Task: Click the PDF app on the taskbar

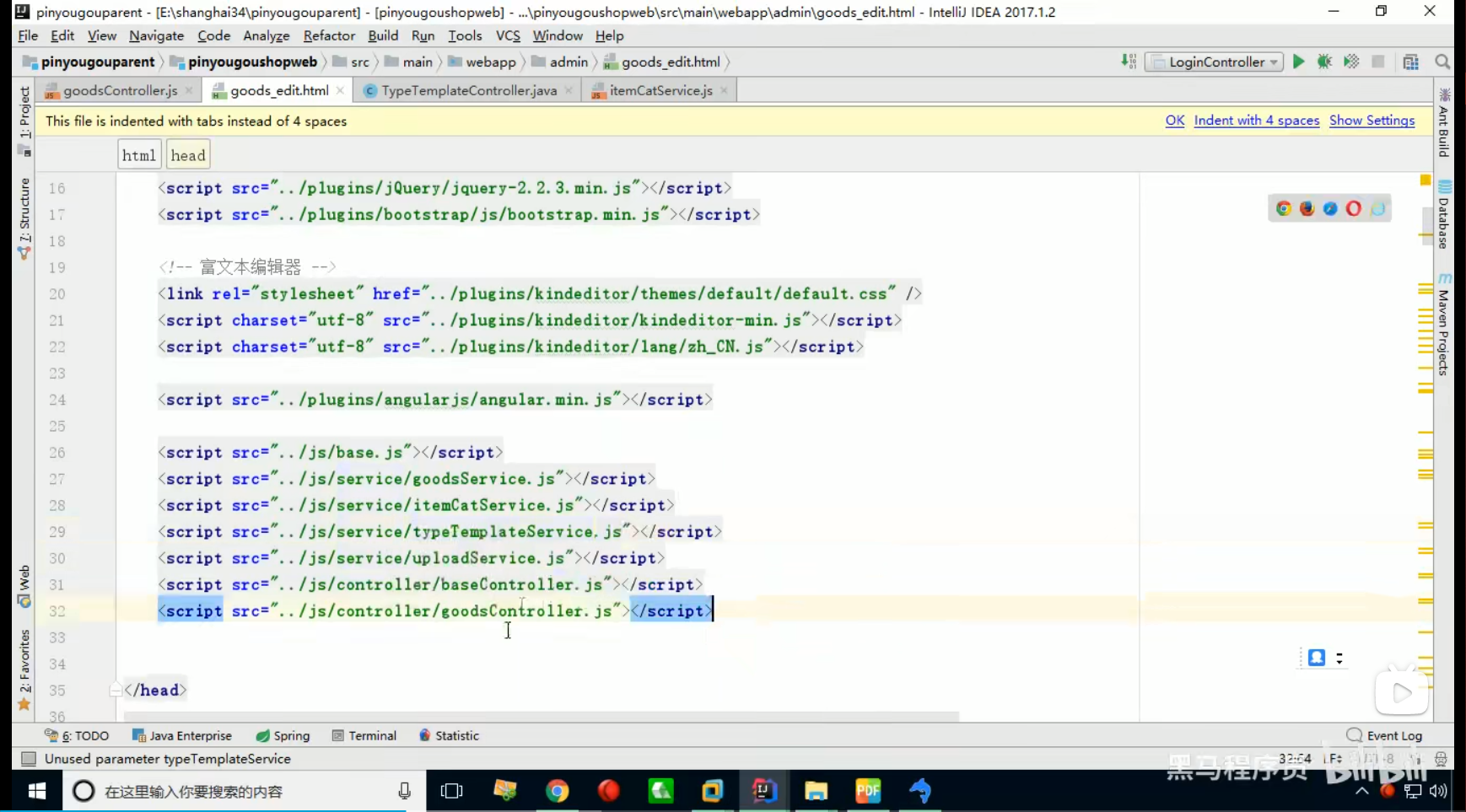Action: click(x=868, y=791)
